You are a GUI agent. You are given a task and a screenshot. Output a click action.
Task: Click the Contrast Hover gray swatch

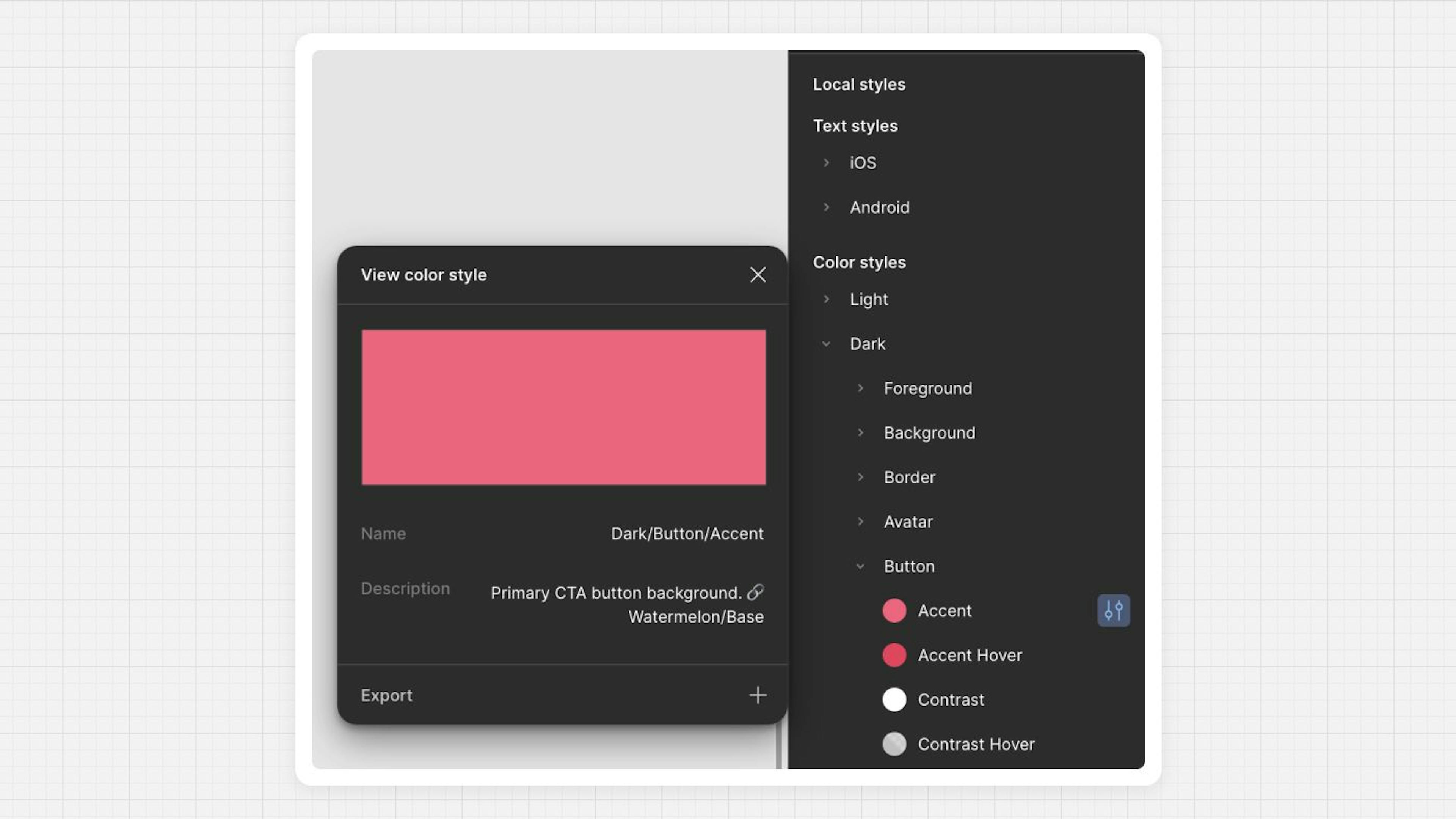[894, 744]
